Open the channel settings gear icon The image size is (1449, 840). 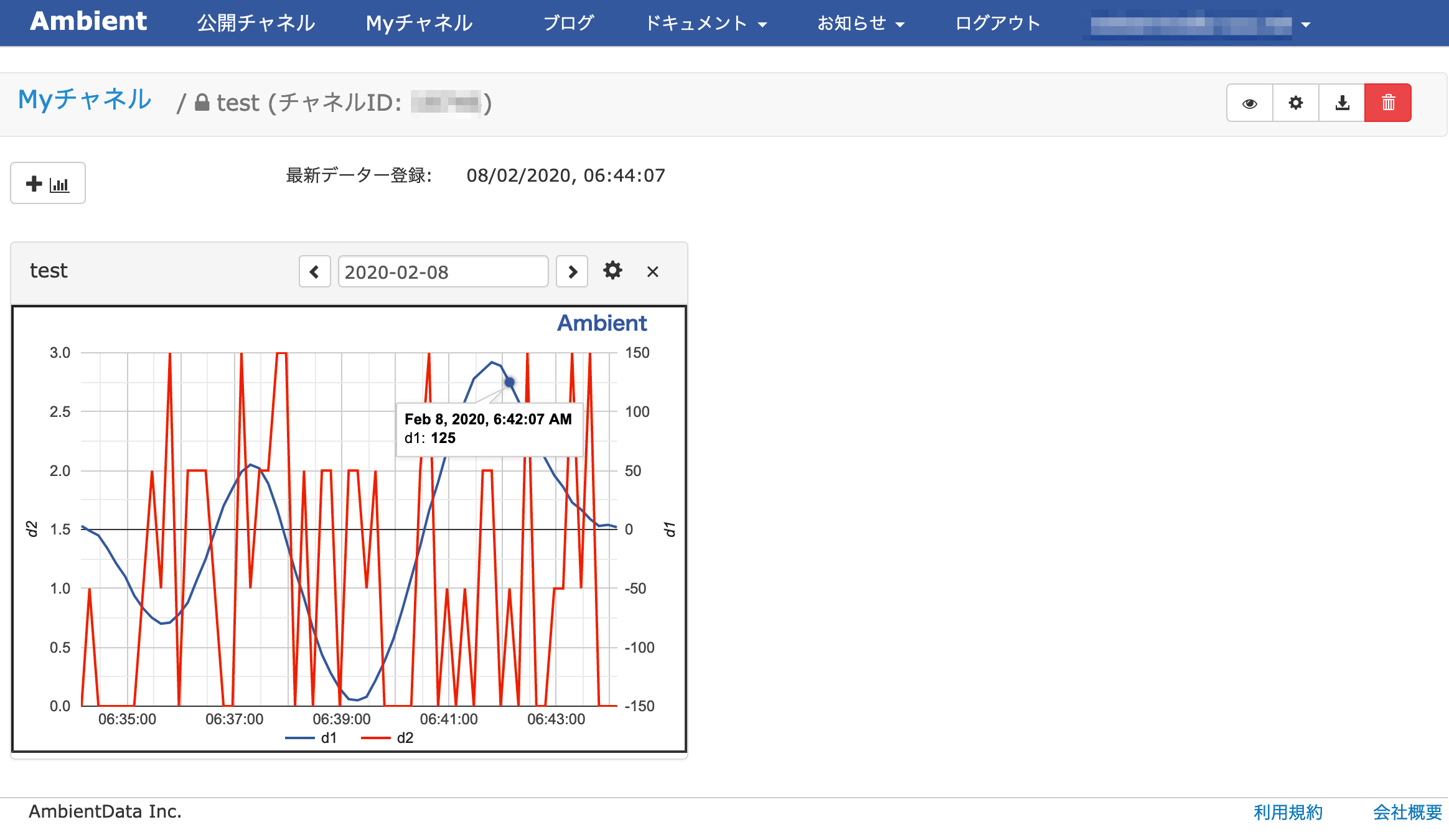click(x=1295, y=103)
